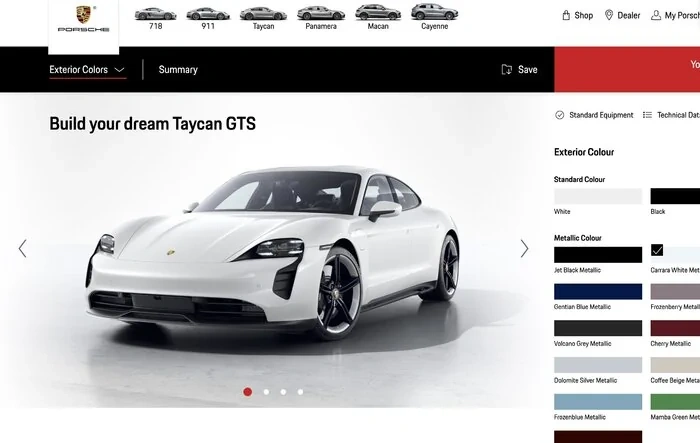Choose Volcano Grey Metallic swatch
This screenshot has height=443, width=700.
click(x=598, y=328)
